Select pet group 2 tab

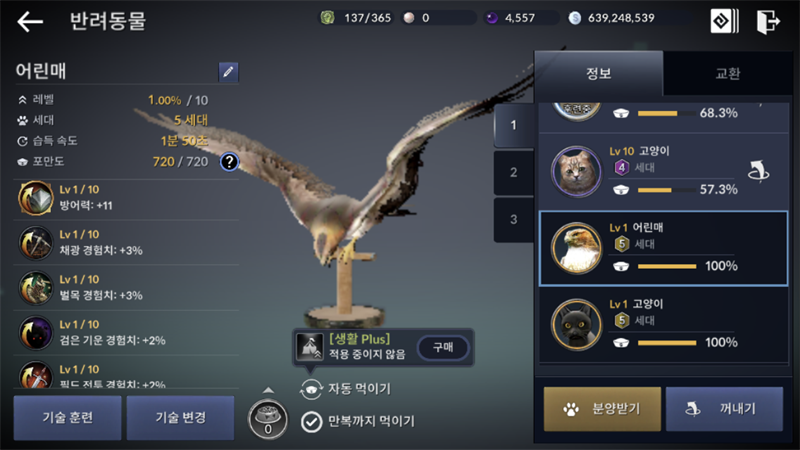pos(514,172)
